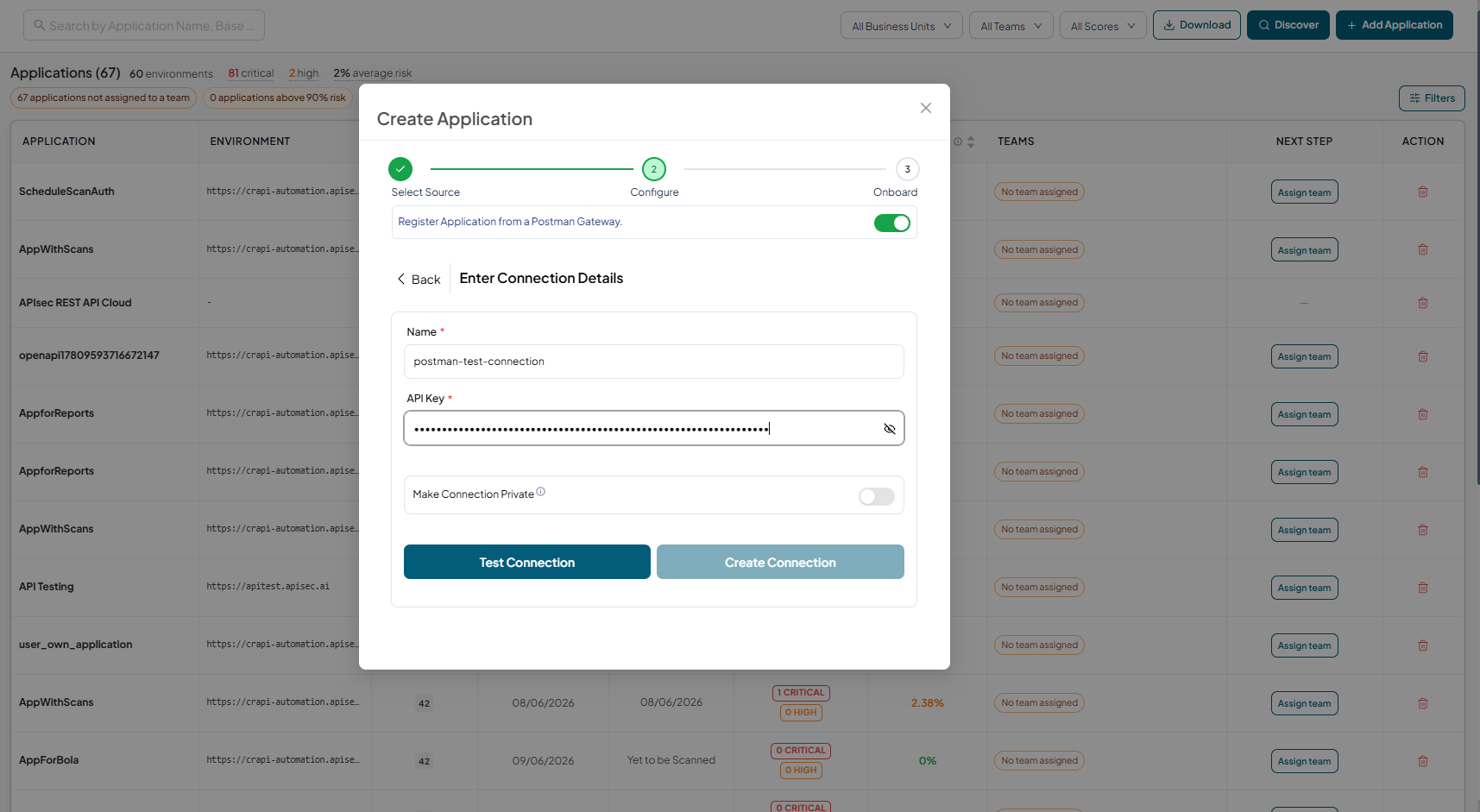
Task: Open the All Scores dropdown
Action: (x=1103, y=26)
